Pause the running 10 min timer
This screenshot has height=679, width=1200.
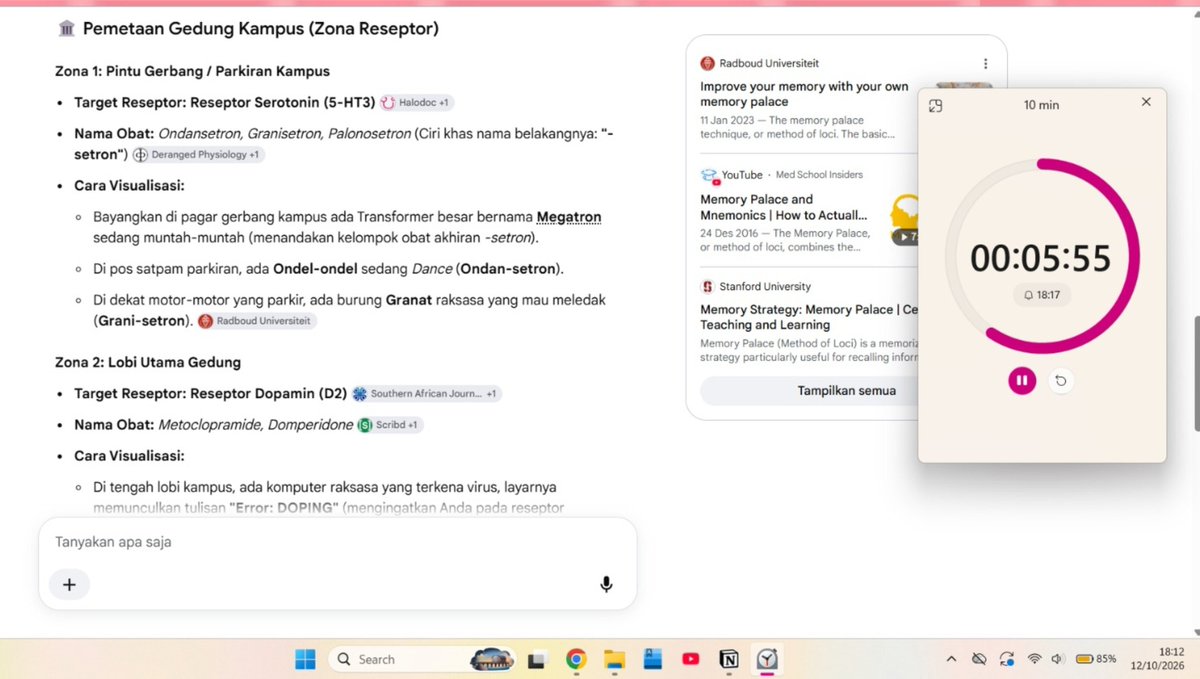tap(1022, 380)
